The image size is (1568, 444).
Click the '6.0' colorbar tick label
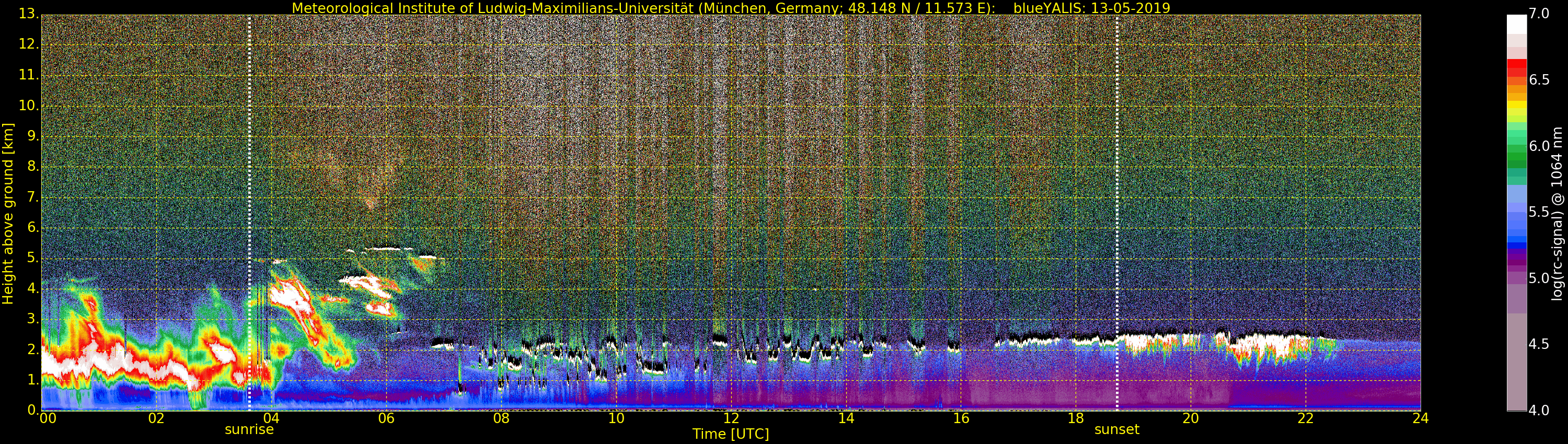(1539, 146)
